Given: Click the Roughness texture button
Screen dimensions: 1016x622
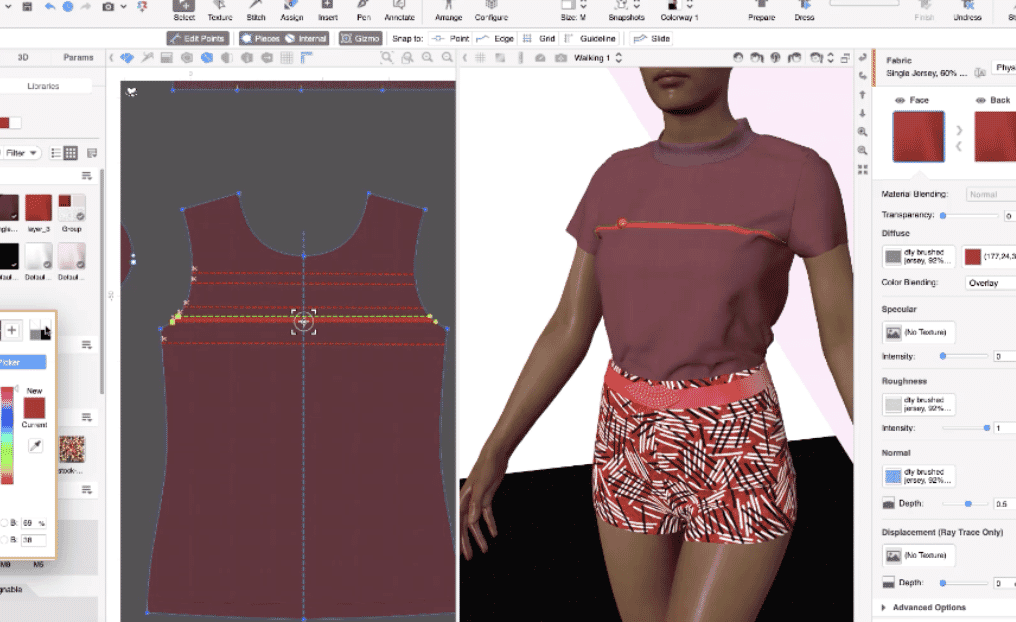Looking at the screenshot, I should 918,404.
